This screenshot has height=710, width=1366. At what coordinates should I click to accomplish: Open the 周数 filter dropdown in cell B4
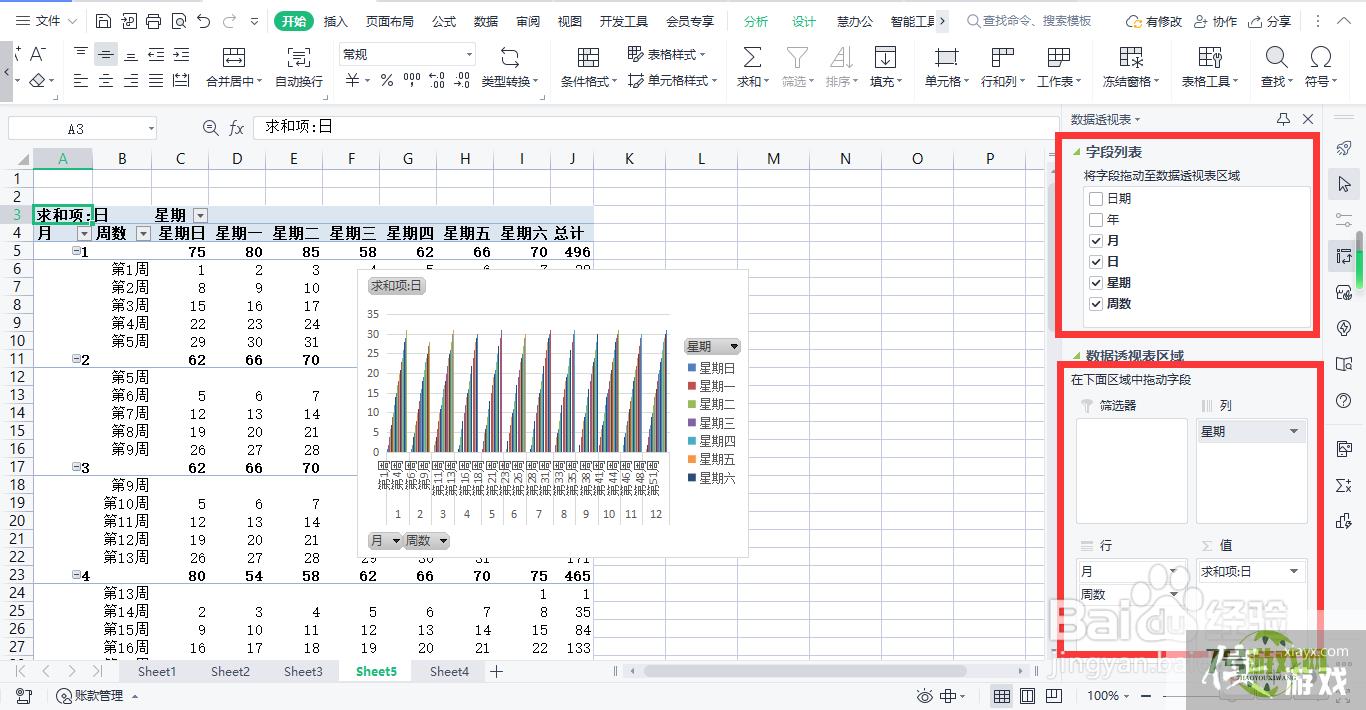click(142, 233)
